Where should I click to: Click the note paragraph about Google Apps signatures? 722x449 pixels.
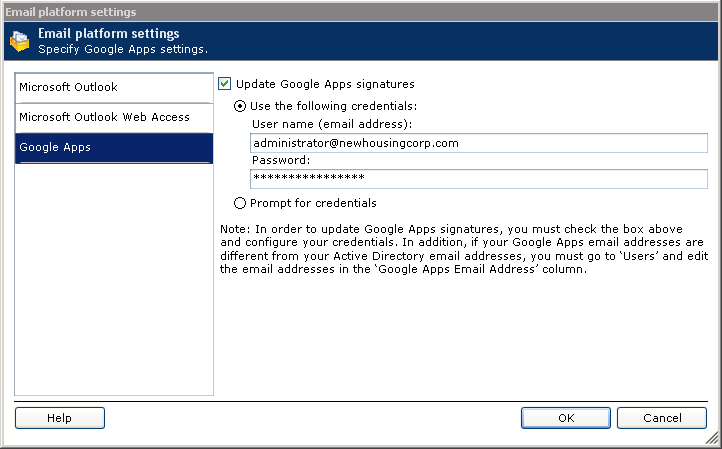(x=464, y=249)
